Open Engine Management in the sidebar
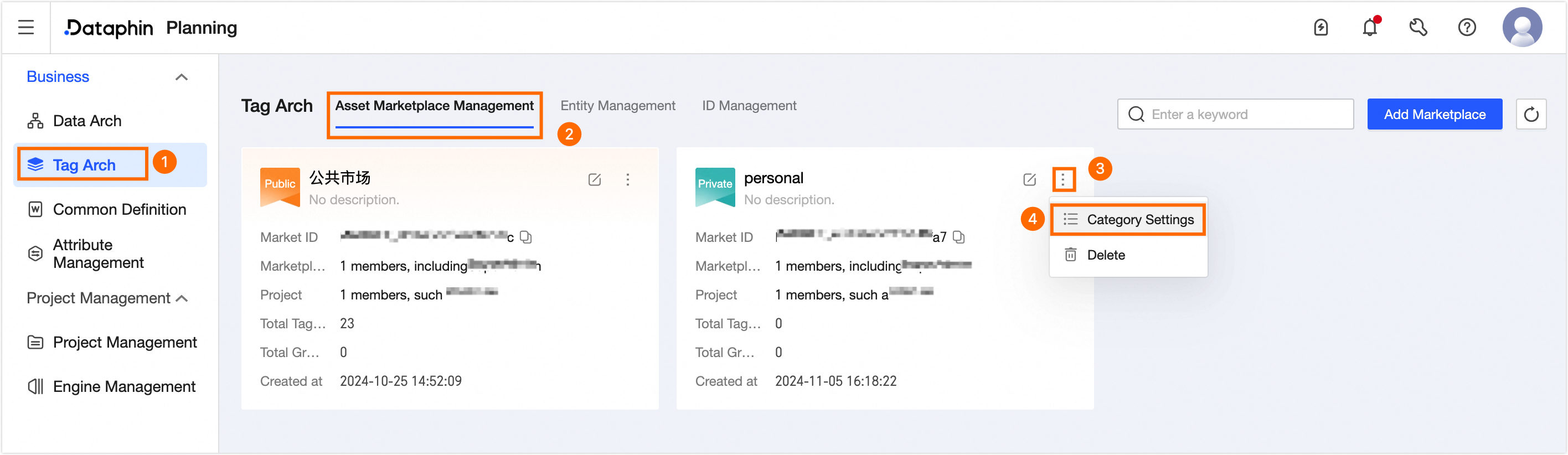 (123, 386)
